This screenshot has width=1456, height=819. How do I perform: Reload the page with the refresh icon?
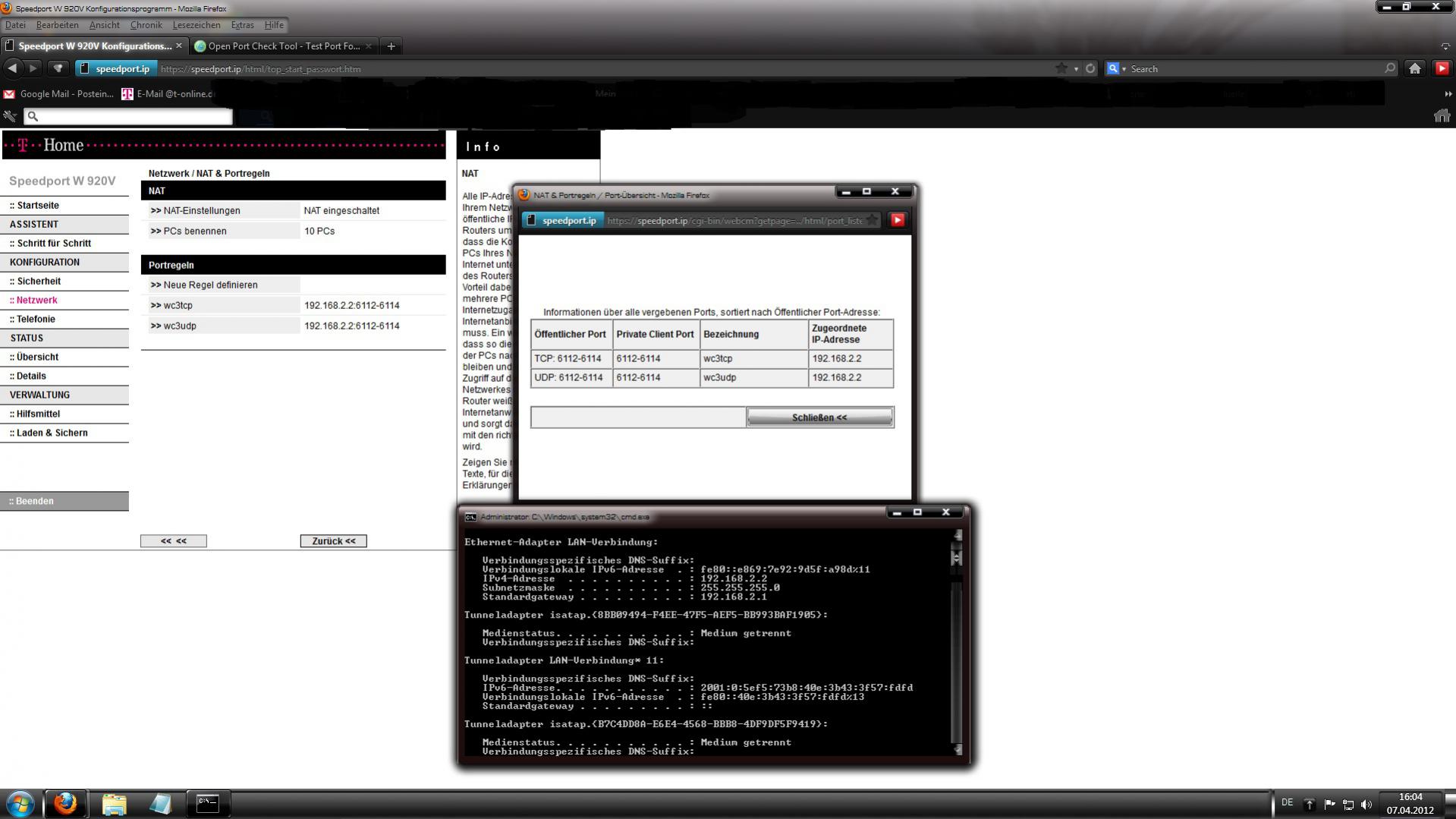tap(1090, 68)
